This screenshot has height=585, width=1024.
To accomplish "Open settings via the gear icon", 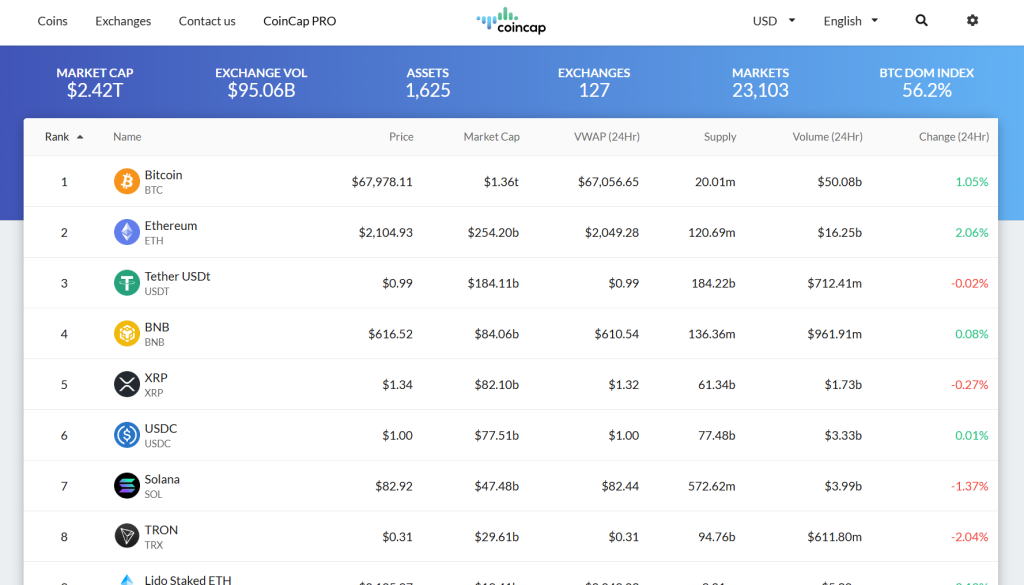I will (x=972, y=21).
